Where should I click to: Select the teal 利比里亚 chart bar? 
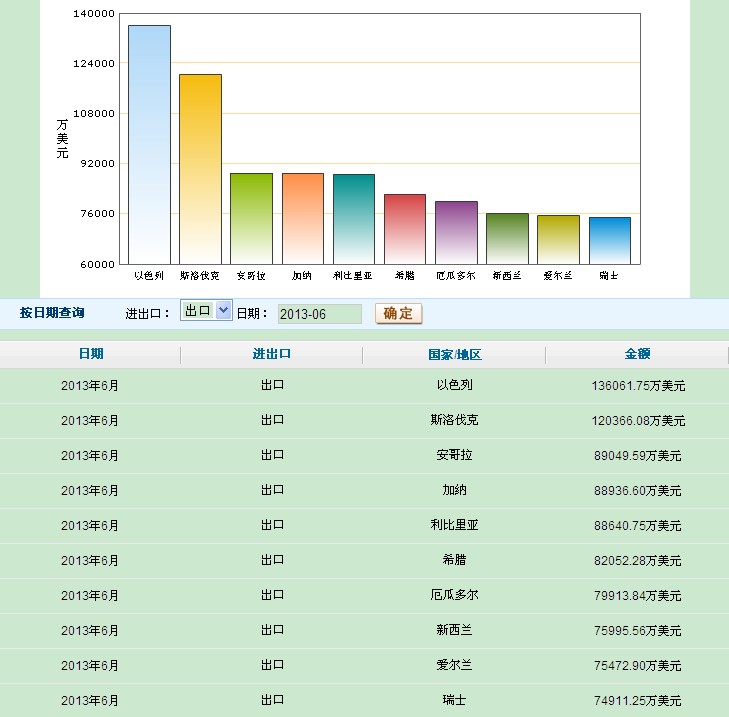pos(354,219)
